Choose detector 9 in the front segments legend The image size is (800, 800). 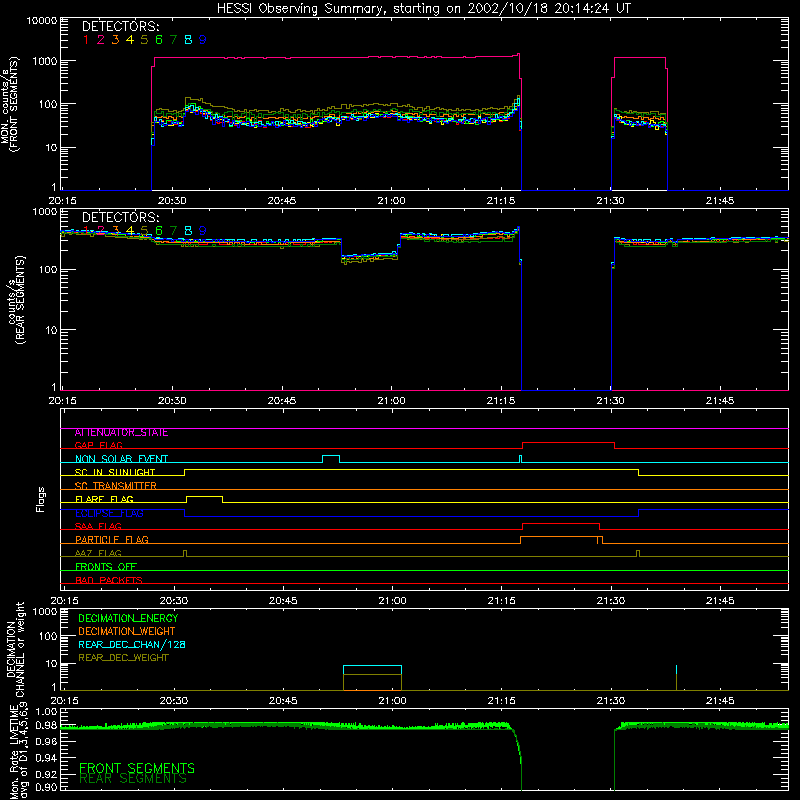pos(203,40)
